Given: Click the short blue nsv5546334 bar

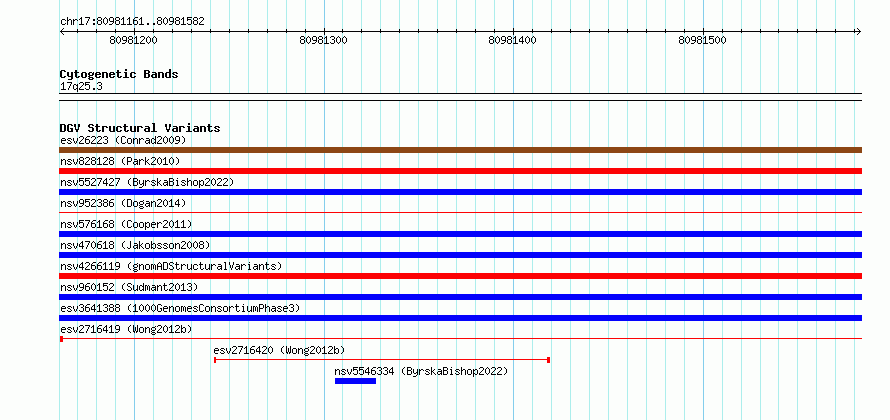Looking at the screenshot, I should click(355, 381).
